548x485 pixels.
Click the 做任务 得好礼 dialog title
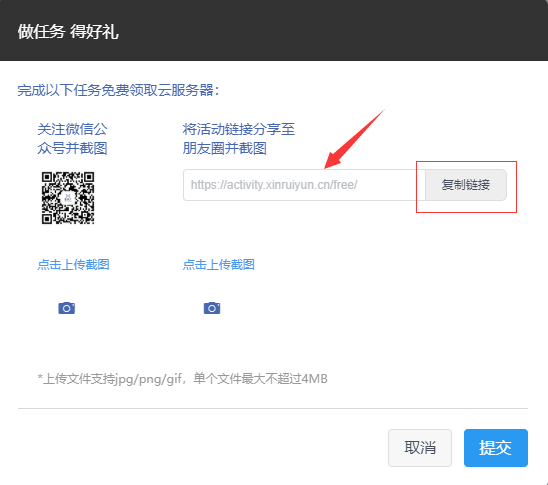pyautogui.click(x=68, y=32)
